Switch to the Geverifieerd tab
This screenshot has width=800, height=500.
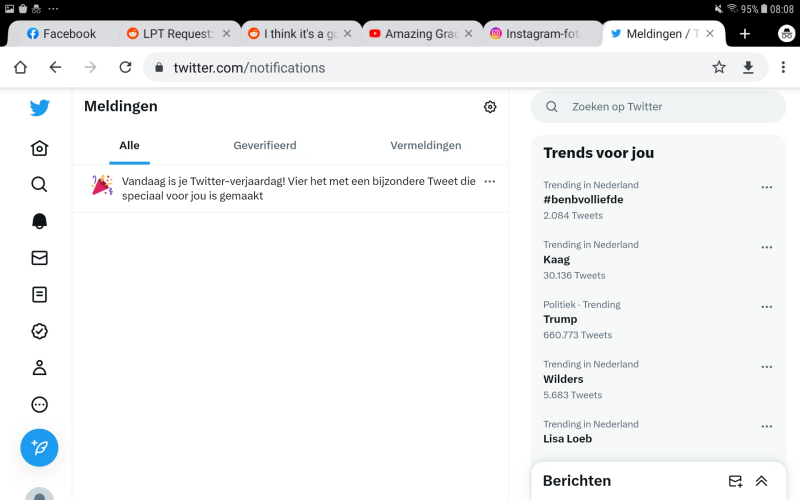pos(265,145)
